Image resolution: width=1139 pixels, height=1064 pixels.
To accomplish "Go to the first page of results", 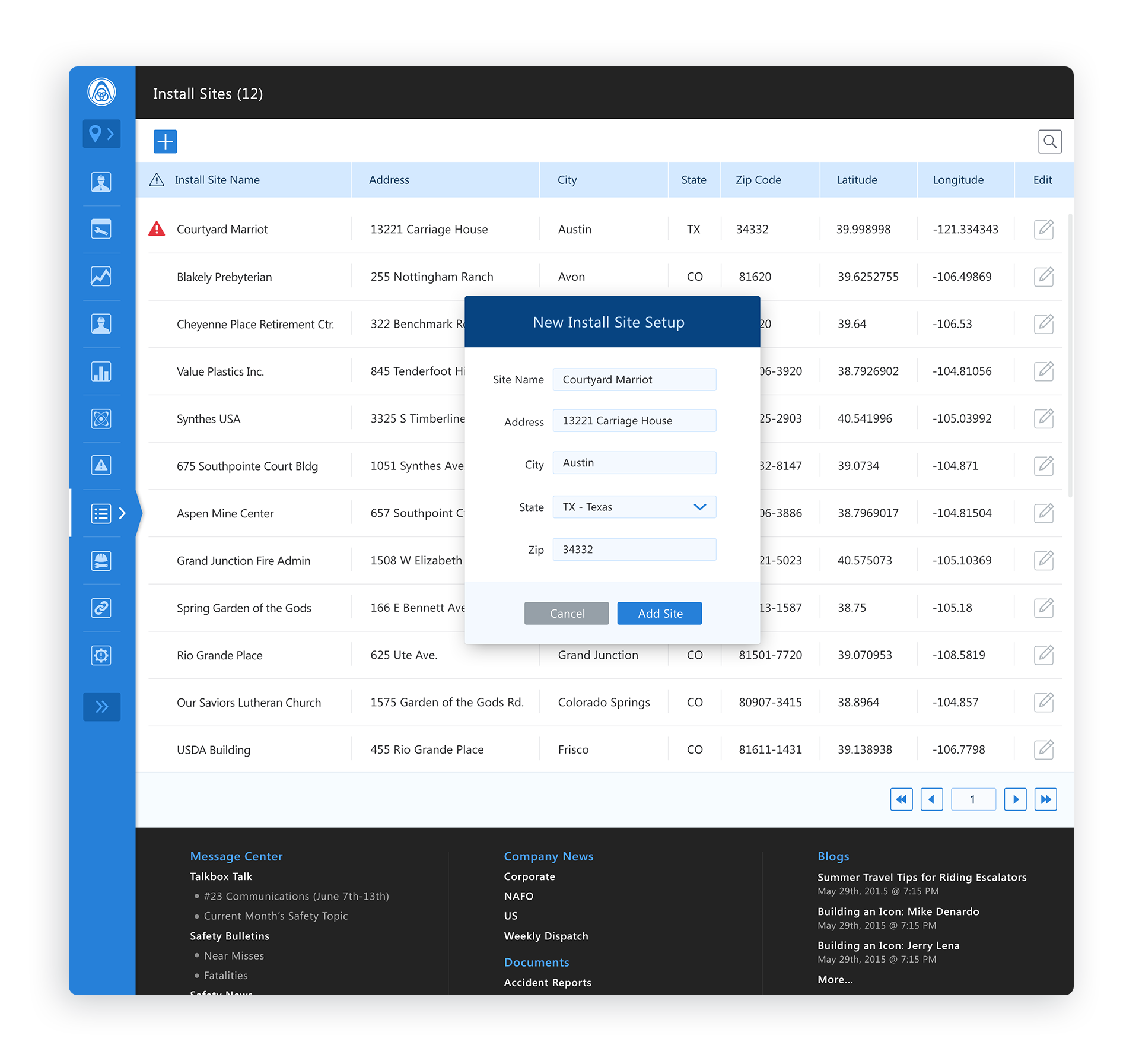I will pos(901,799).
